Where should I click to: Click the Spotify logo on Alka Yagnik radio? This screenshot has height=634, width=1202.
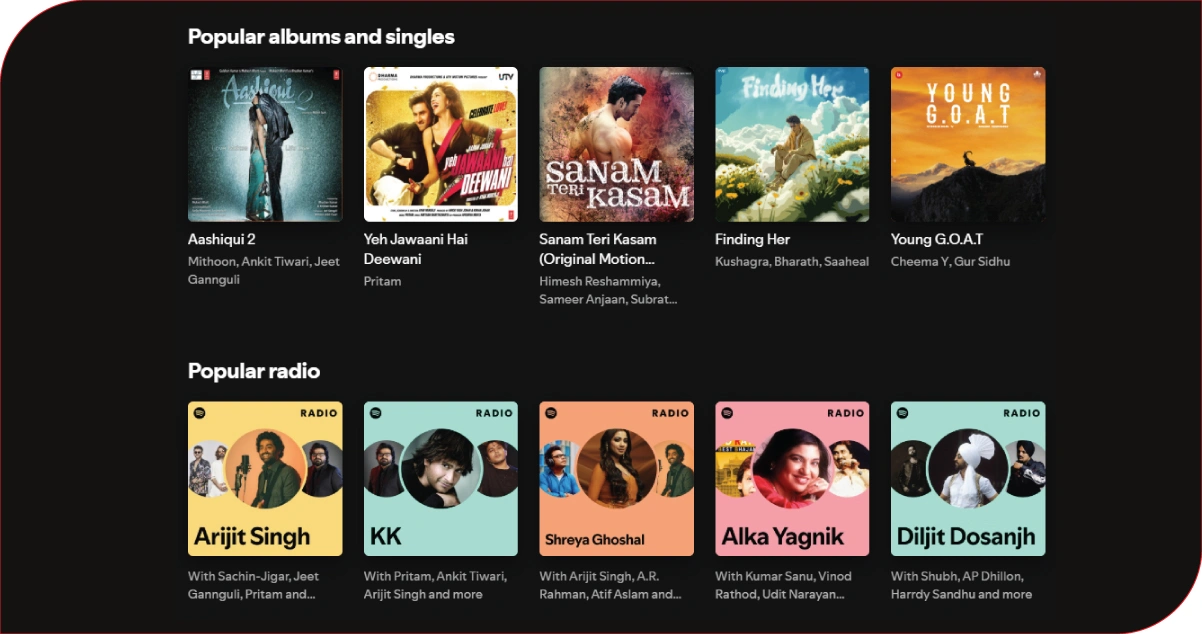click(727, 413)
